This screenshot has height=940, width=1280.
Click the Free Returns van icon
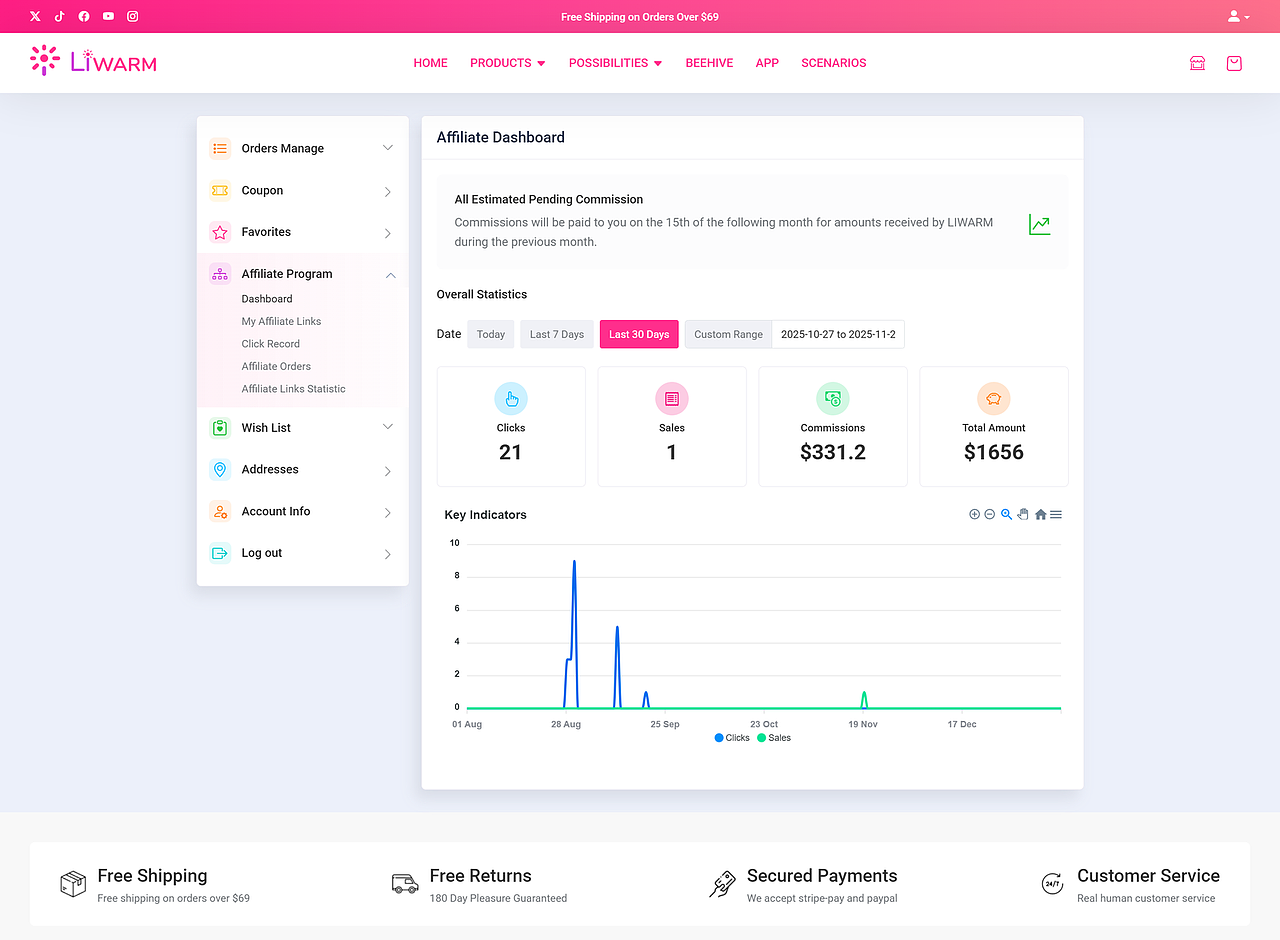pos(405,884)
